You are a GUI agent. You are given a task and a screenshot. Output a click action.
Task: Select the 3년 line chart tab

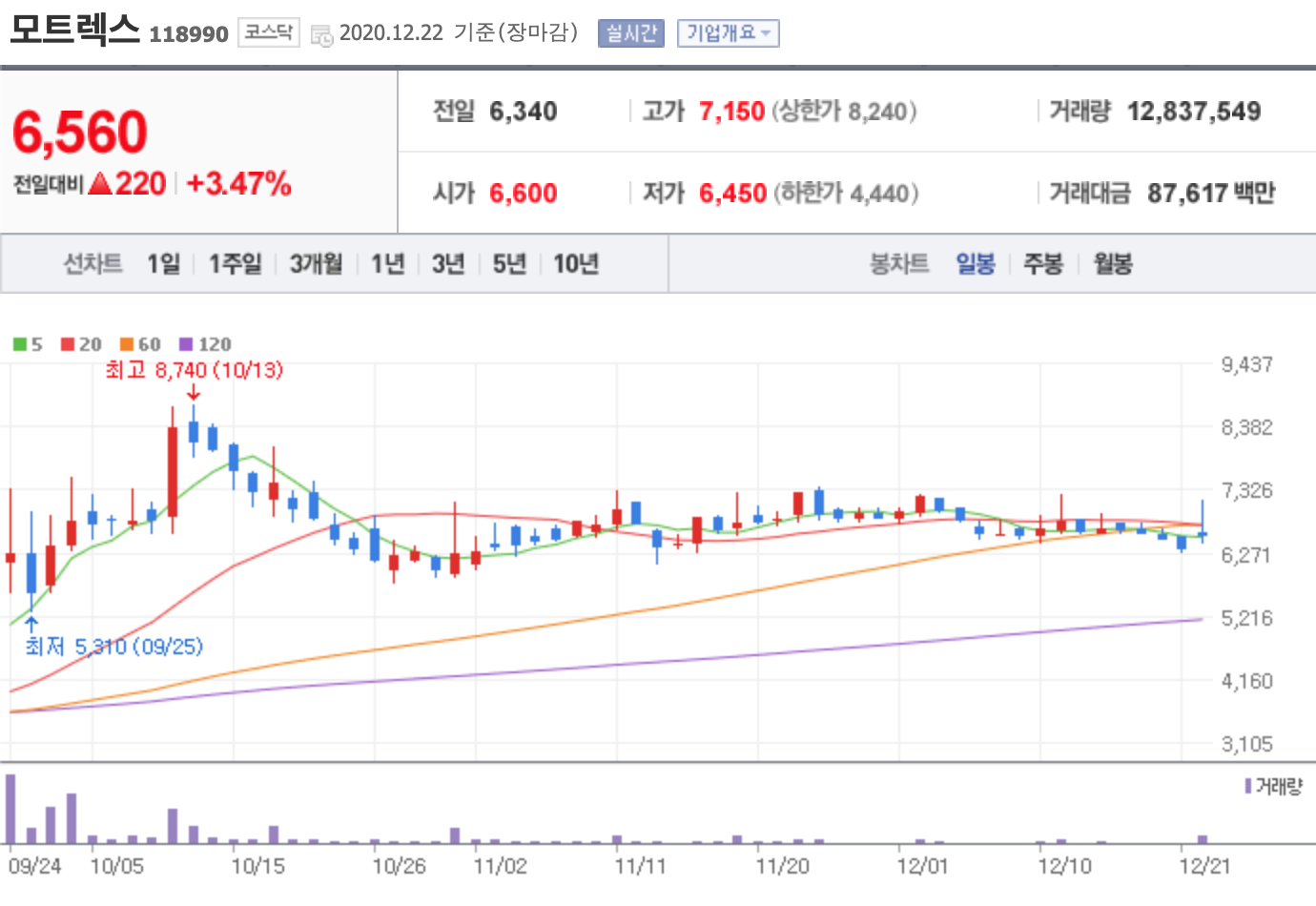pyautogui.click(x=448, y=263)
